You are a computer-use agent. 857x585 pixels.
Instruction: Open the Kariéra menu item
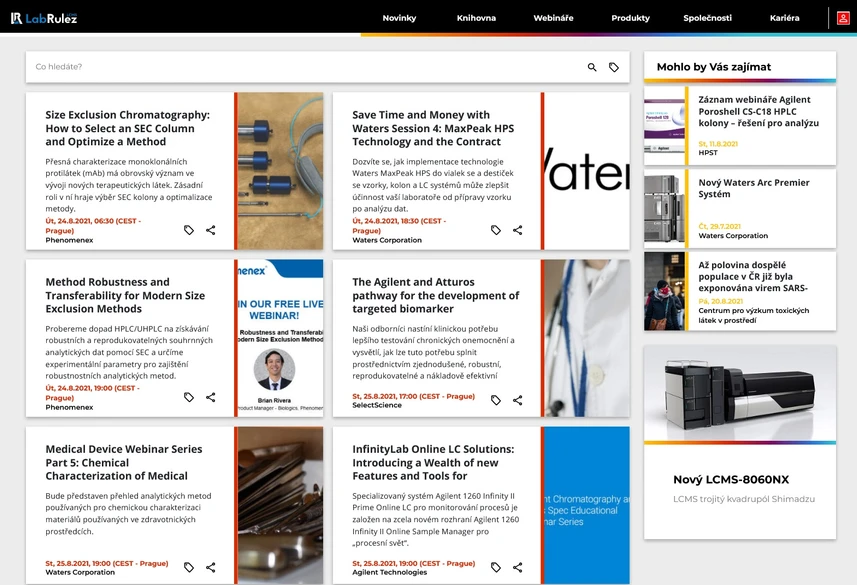(x=784, y=18)
